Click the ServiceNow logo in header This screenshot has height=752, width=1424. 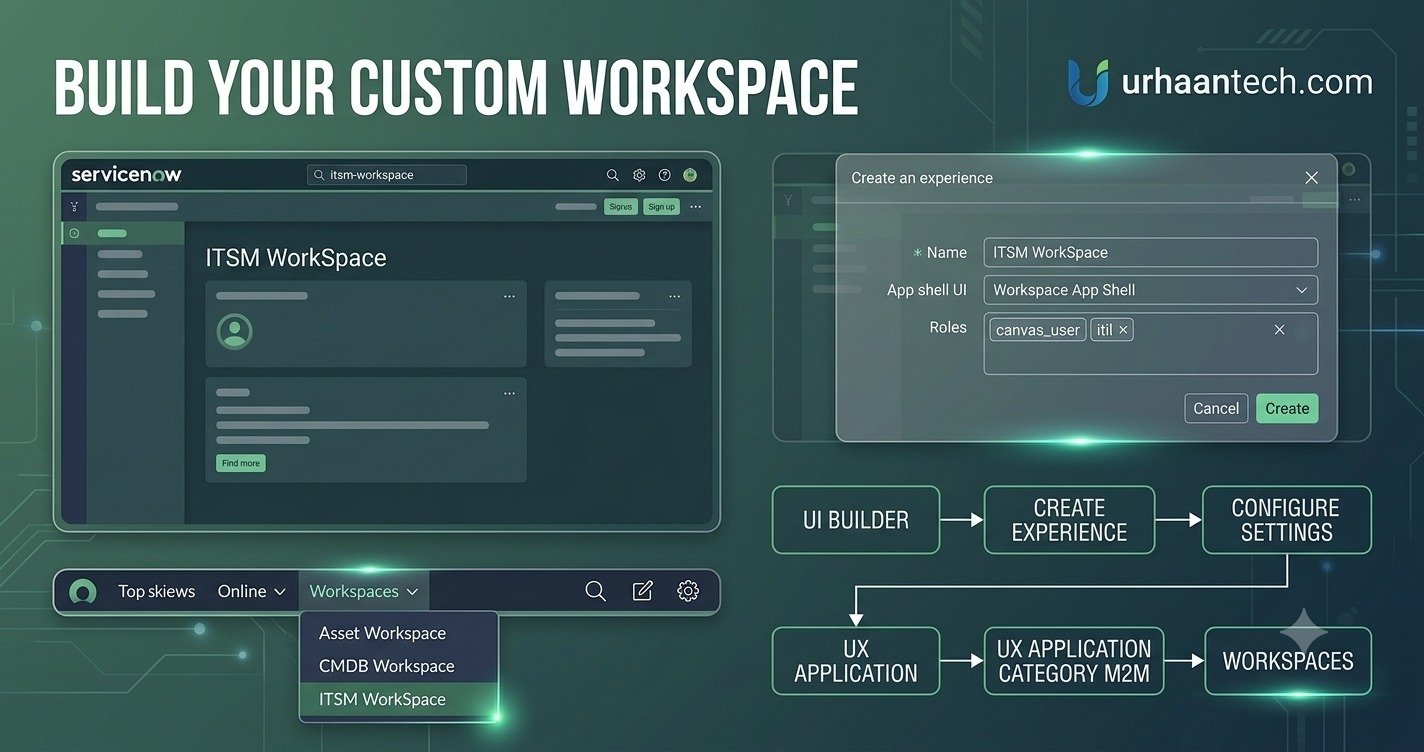126,174
